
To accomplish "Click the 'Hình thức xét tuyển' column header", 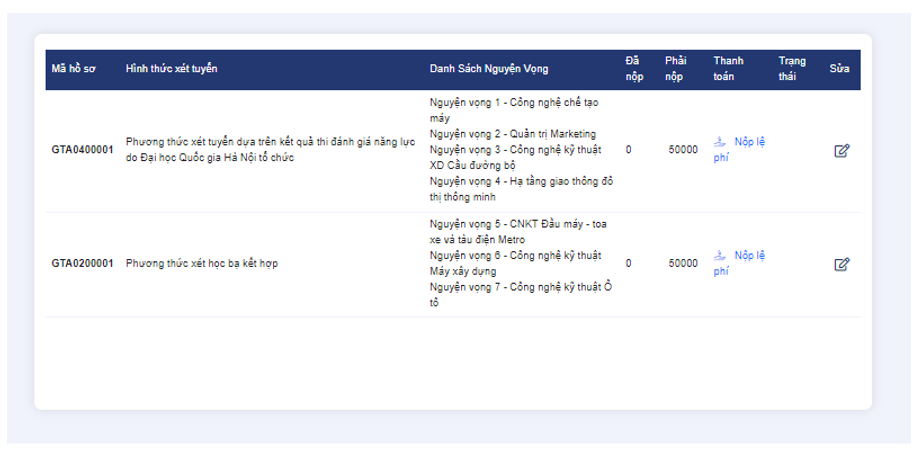I will point(171,69).
